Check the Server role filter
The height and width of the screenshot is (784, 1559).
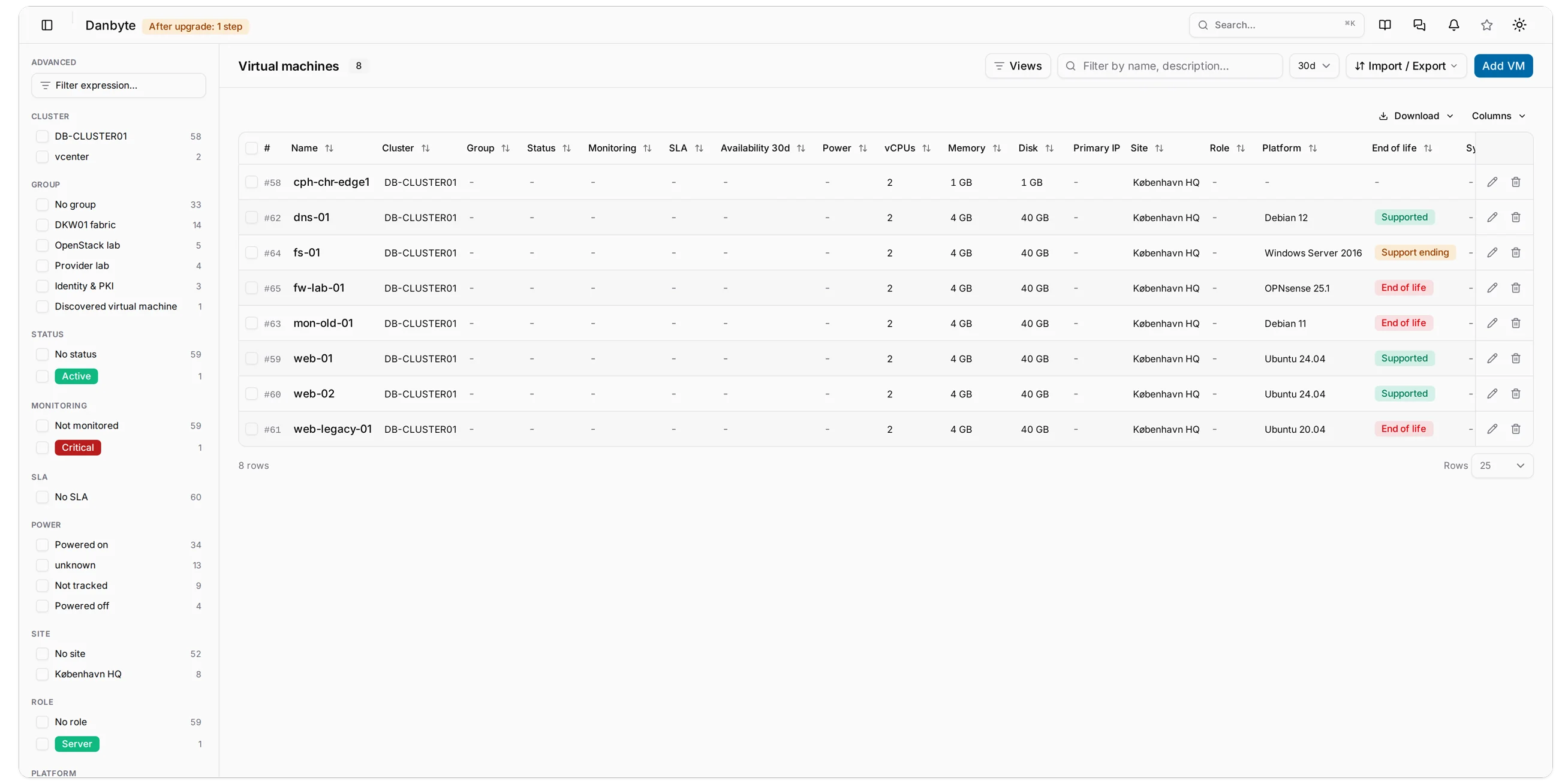[x=43, y=744]
